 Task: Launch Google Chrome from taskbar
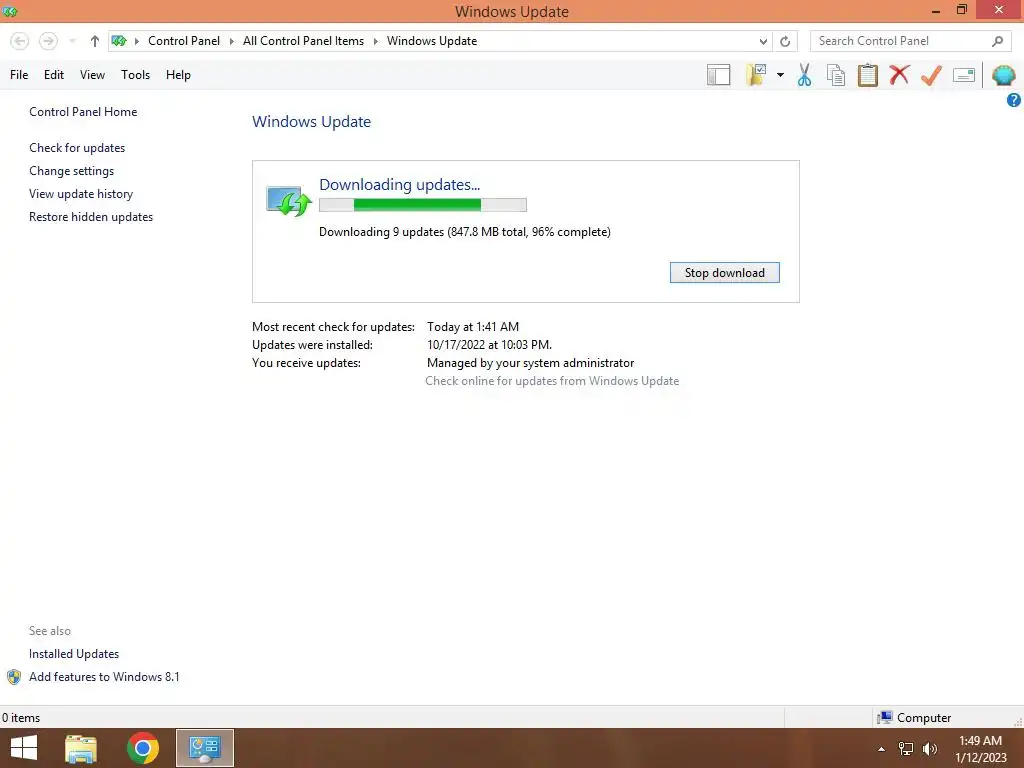pyautogui.click(x=143, y=748)
